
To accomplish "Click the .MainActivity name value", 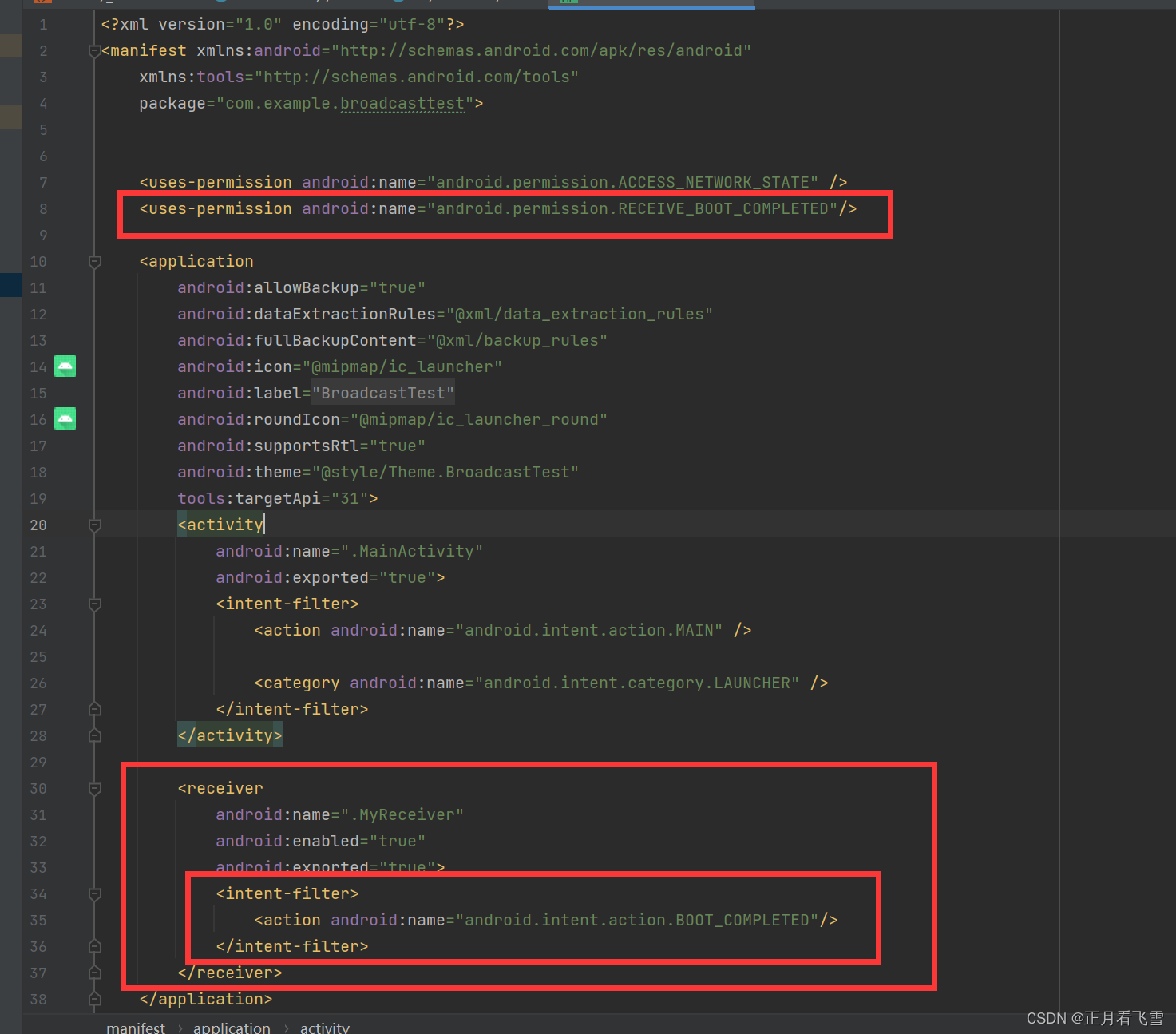I will tap(412, 552).
